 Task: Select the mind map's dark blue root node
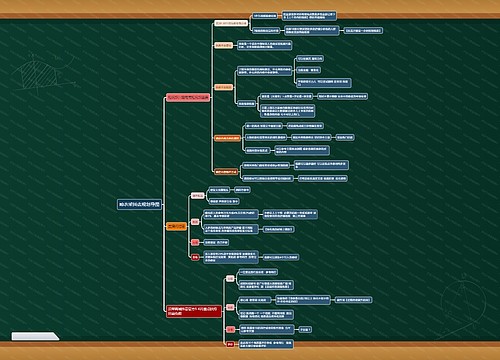click(139, 204)
